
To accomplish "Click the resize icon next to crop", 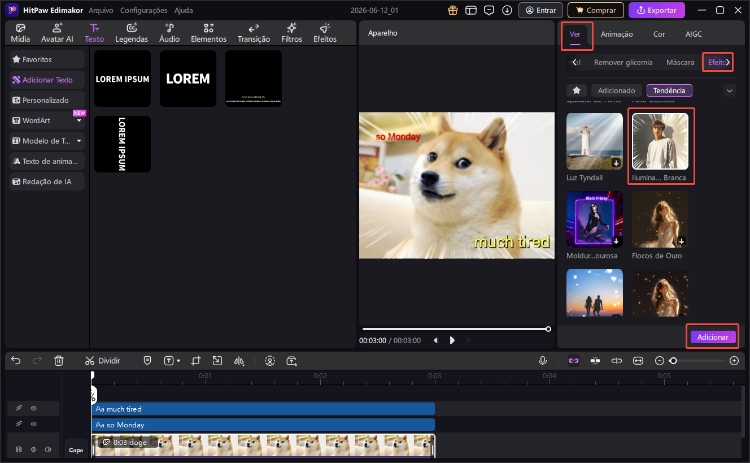I will coord(217,361).
